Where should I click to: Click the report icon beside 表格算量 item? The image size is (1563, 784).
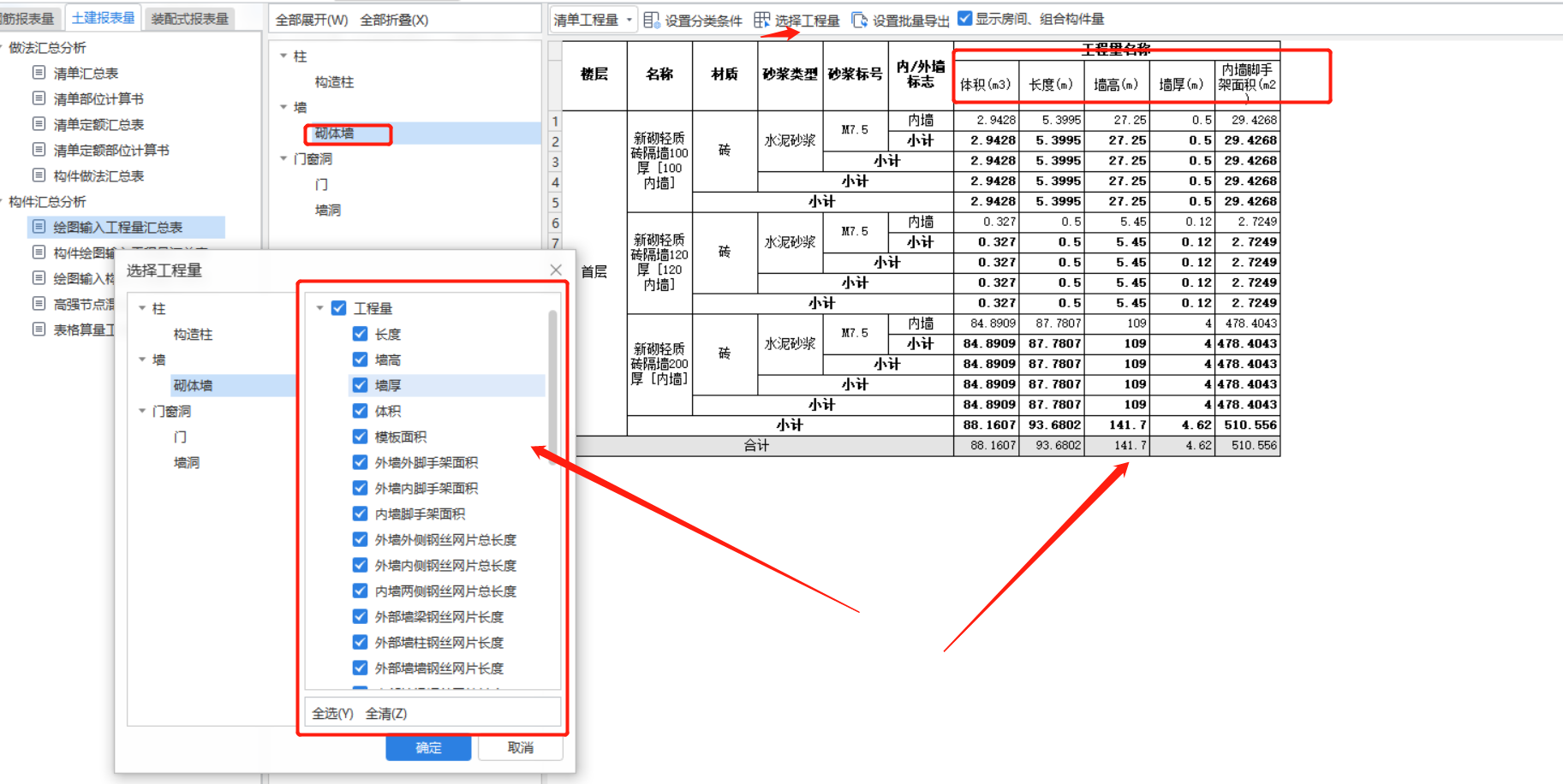coord(39,330)
